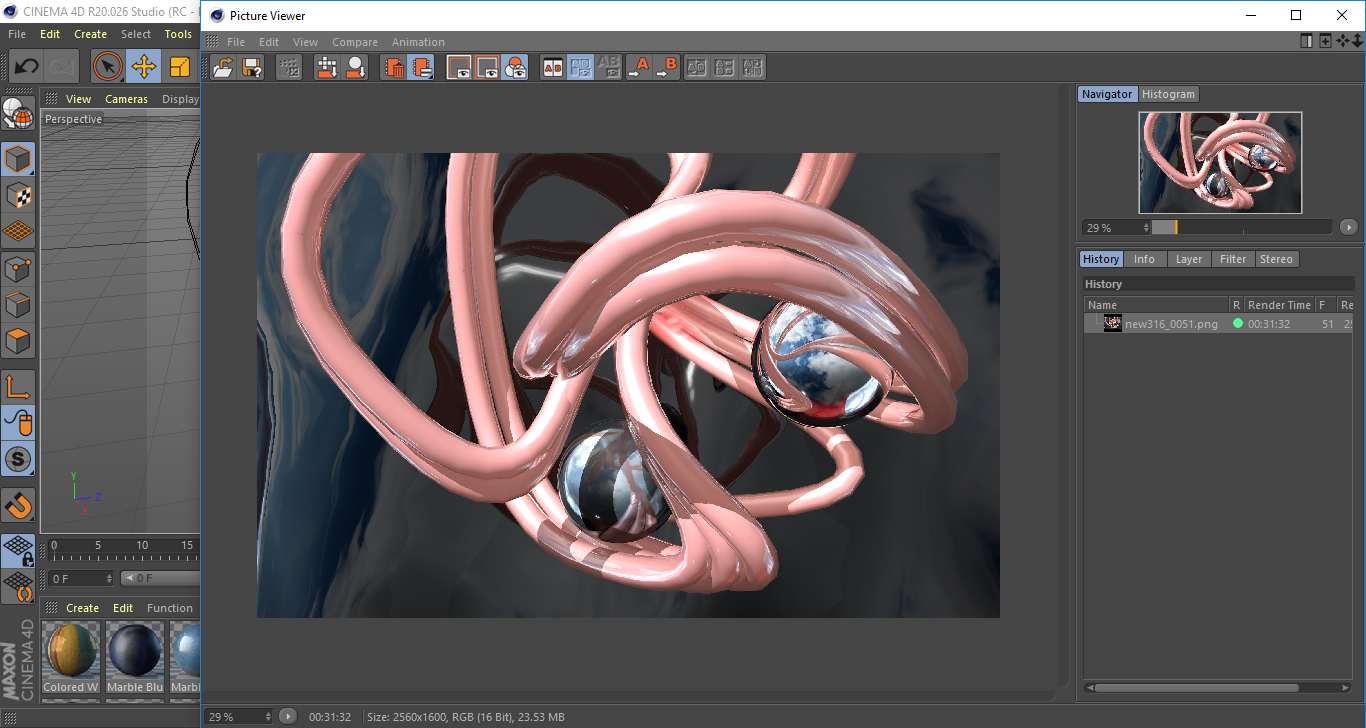Toggle the filter display circles icon
Image resolution: width=1366 pixels, height=728 pixels.
tap(515, 68)
